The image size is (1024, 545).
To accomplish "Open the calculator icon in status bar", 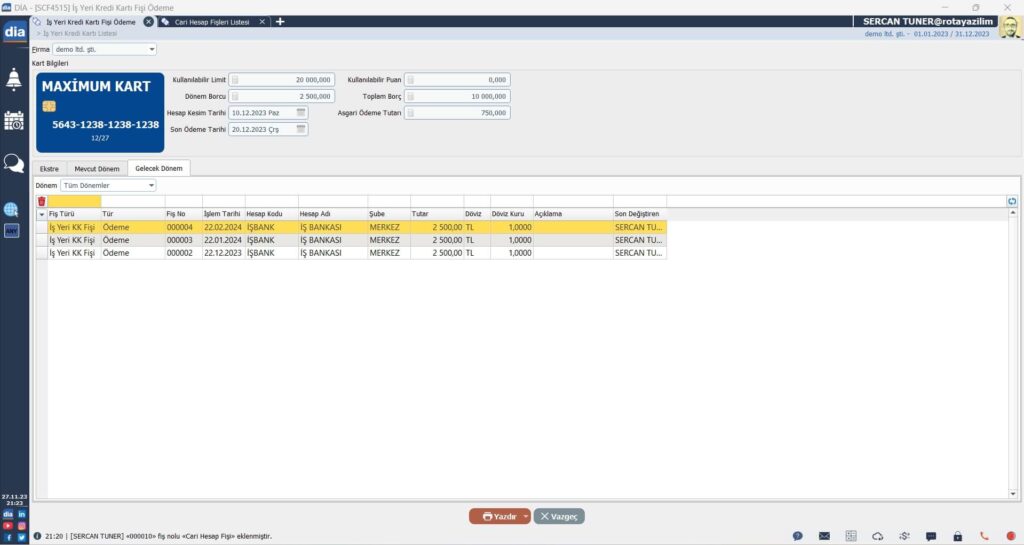I will [851, 536].
